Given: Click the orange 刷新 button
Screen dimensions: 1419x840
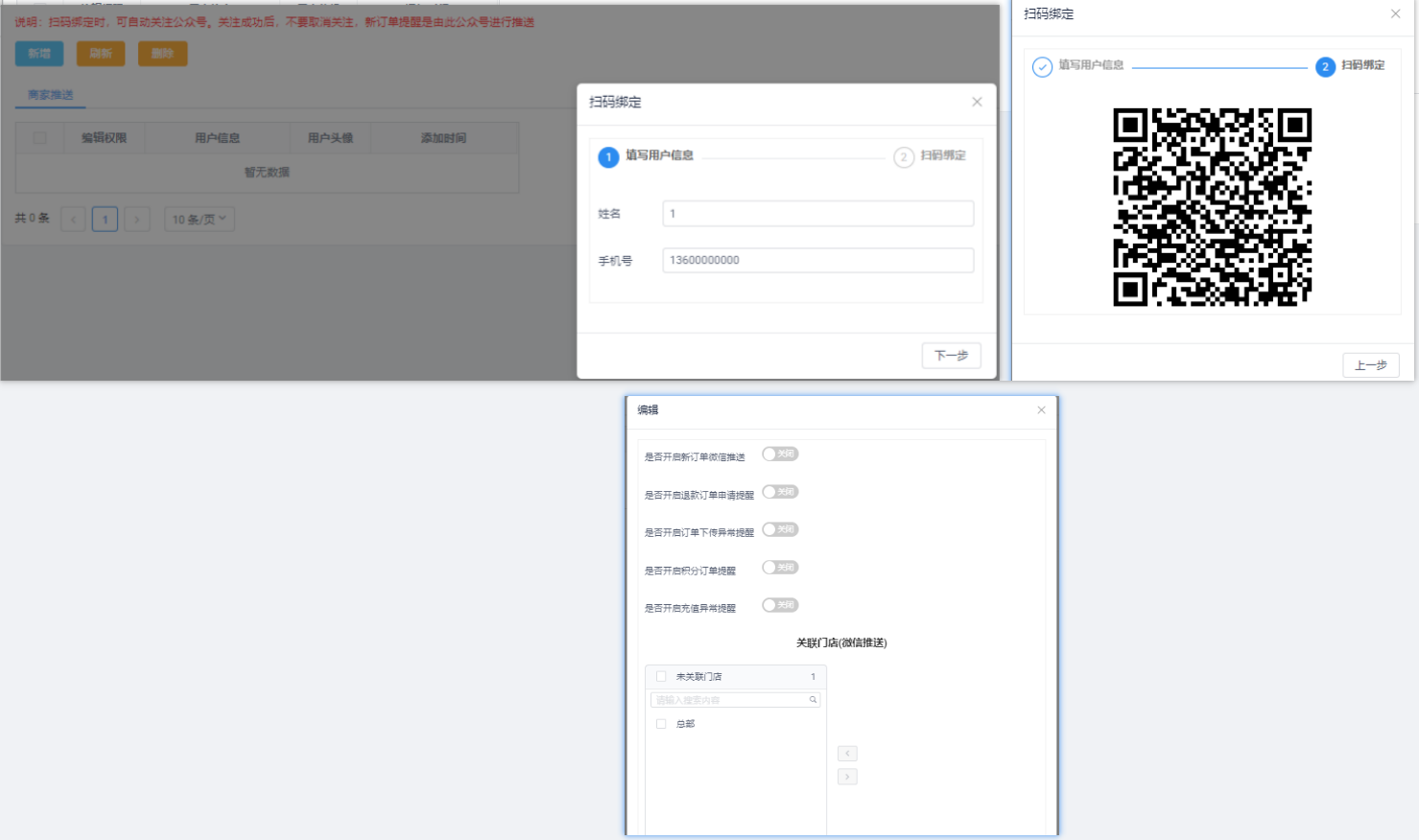Looking at the screenshot, I should click(101, 54).
